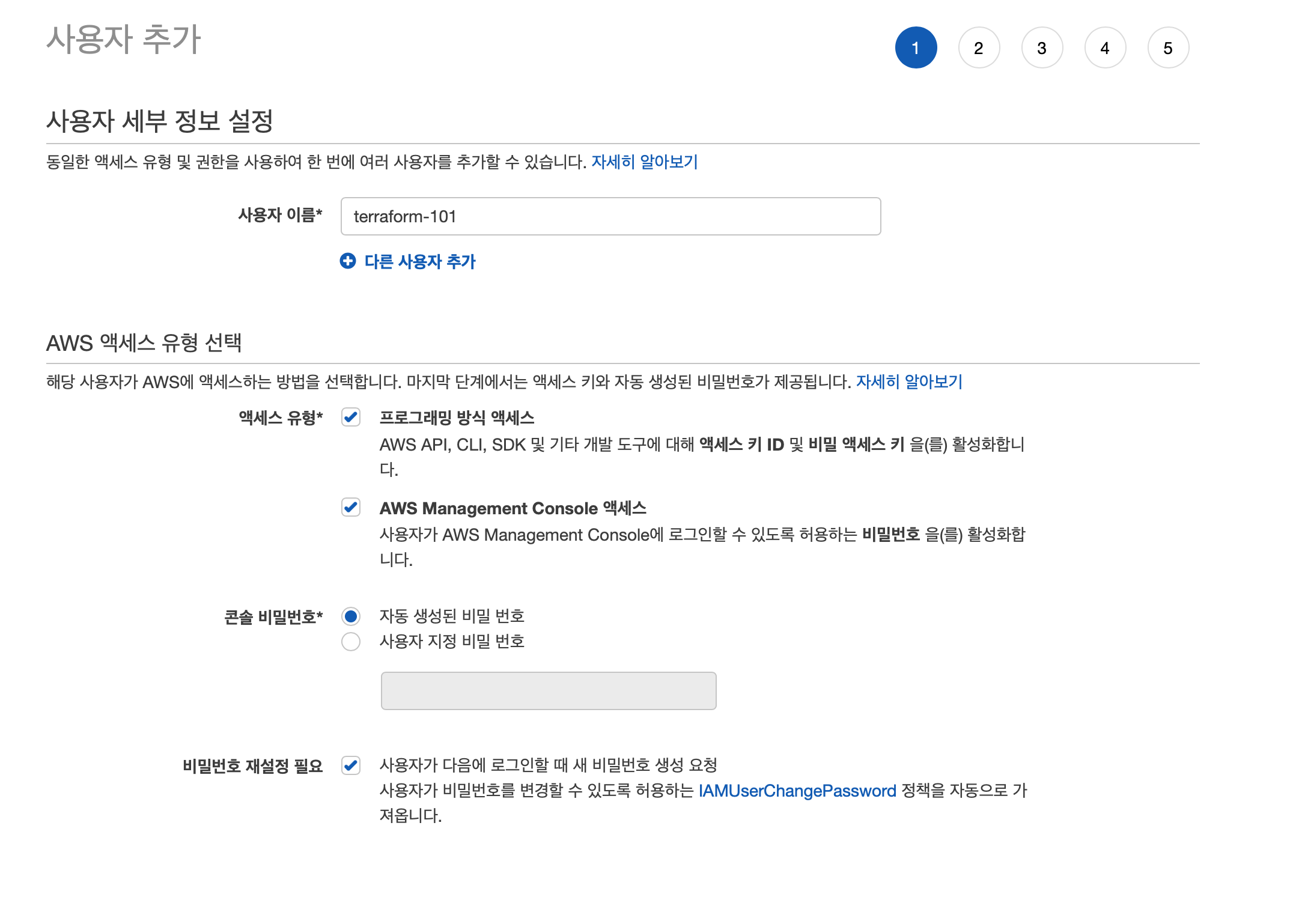Screen dimensions: 1305x924
Task: Open step 4 of the wizard
Action: click(1104, 48)
